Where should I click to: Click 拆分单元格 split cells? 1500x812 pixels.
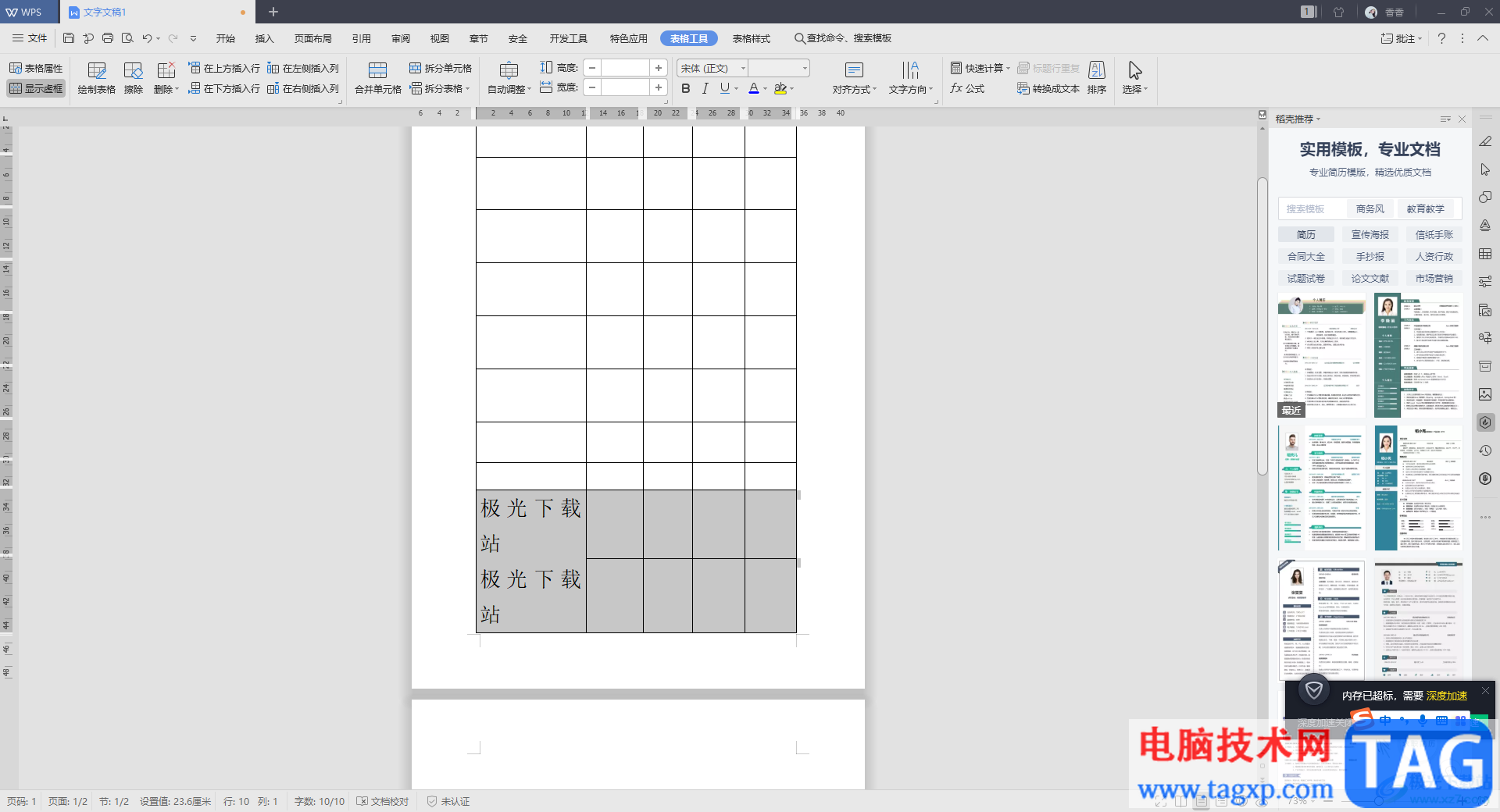[x=441, y=69]
